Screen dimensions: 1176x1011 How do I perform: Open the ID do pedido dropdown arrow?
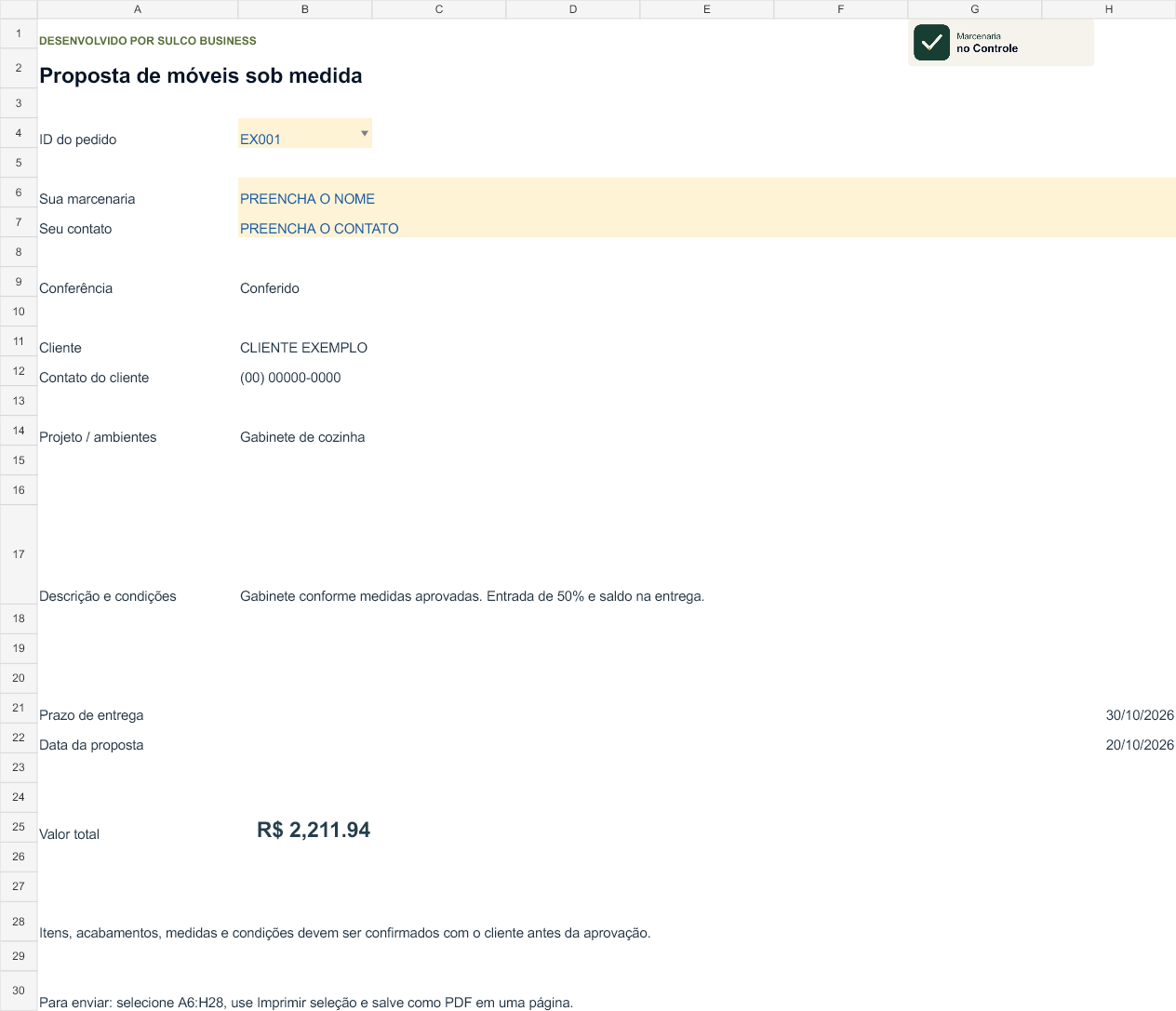pyautogui.click(x=365, y=134)
